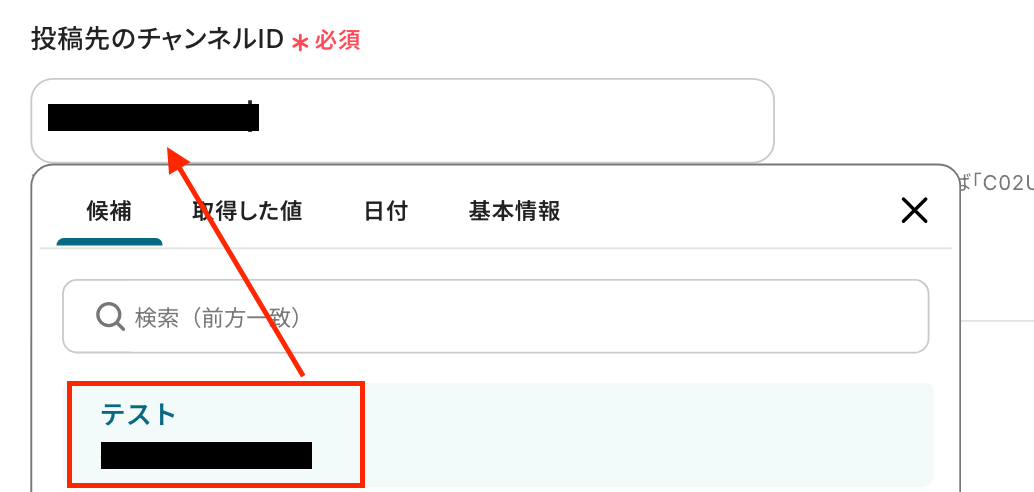Select the 日付 tab
The image size is (1034, 492).
[x=386, y=212]
